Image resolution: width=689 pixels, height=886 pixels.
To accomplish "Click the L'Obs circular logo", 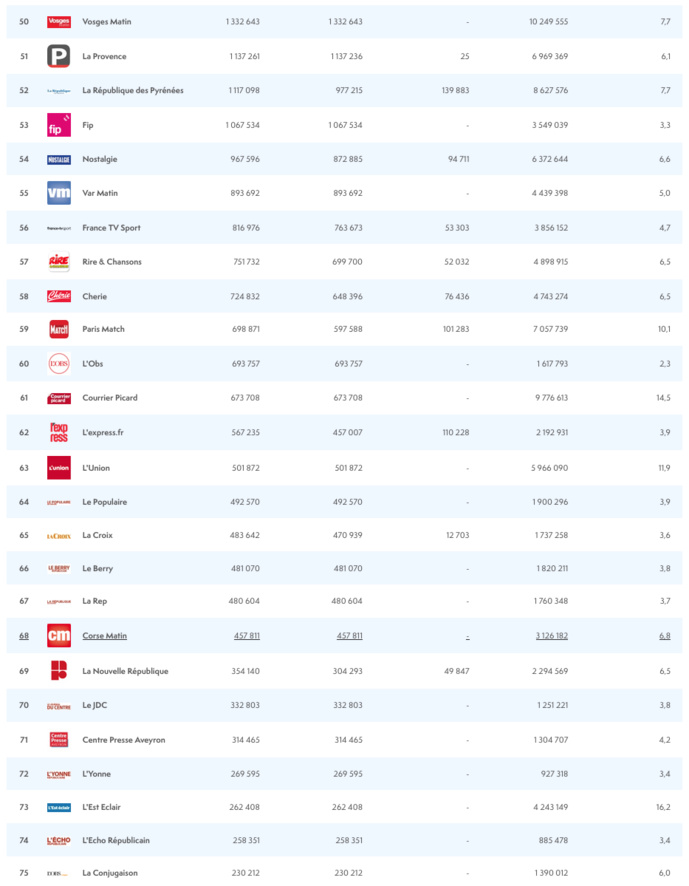I will (59, 363).
